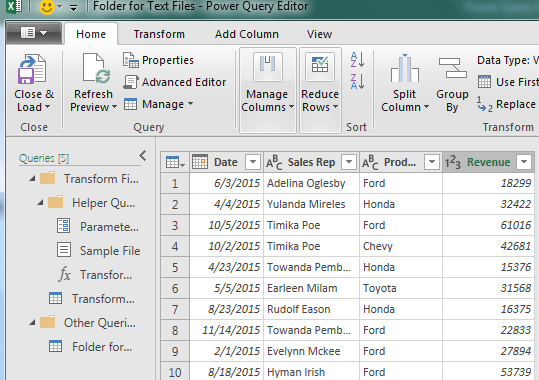Select the Transform Sample table query
The width and height of the screenshot is (539, 380).
pos(92,298)
